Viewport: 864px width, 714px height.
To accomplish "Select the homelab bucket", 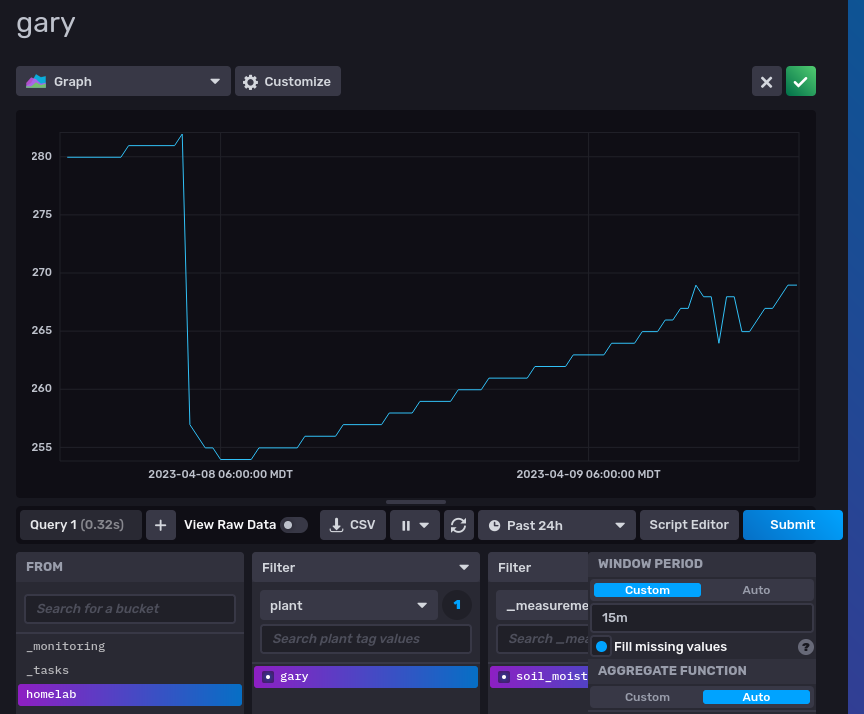I will click(129, 694).
